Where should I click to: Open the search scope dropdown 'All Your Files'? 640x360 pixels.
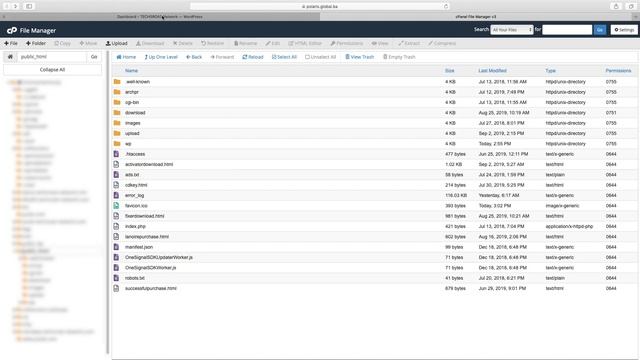pos(511,30)
